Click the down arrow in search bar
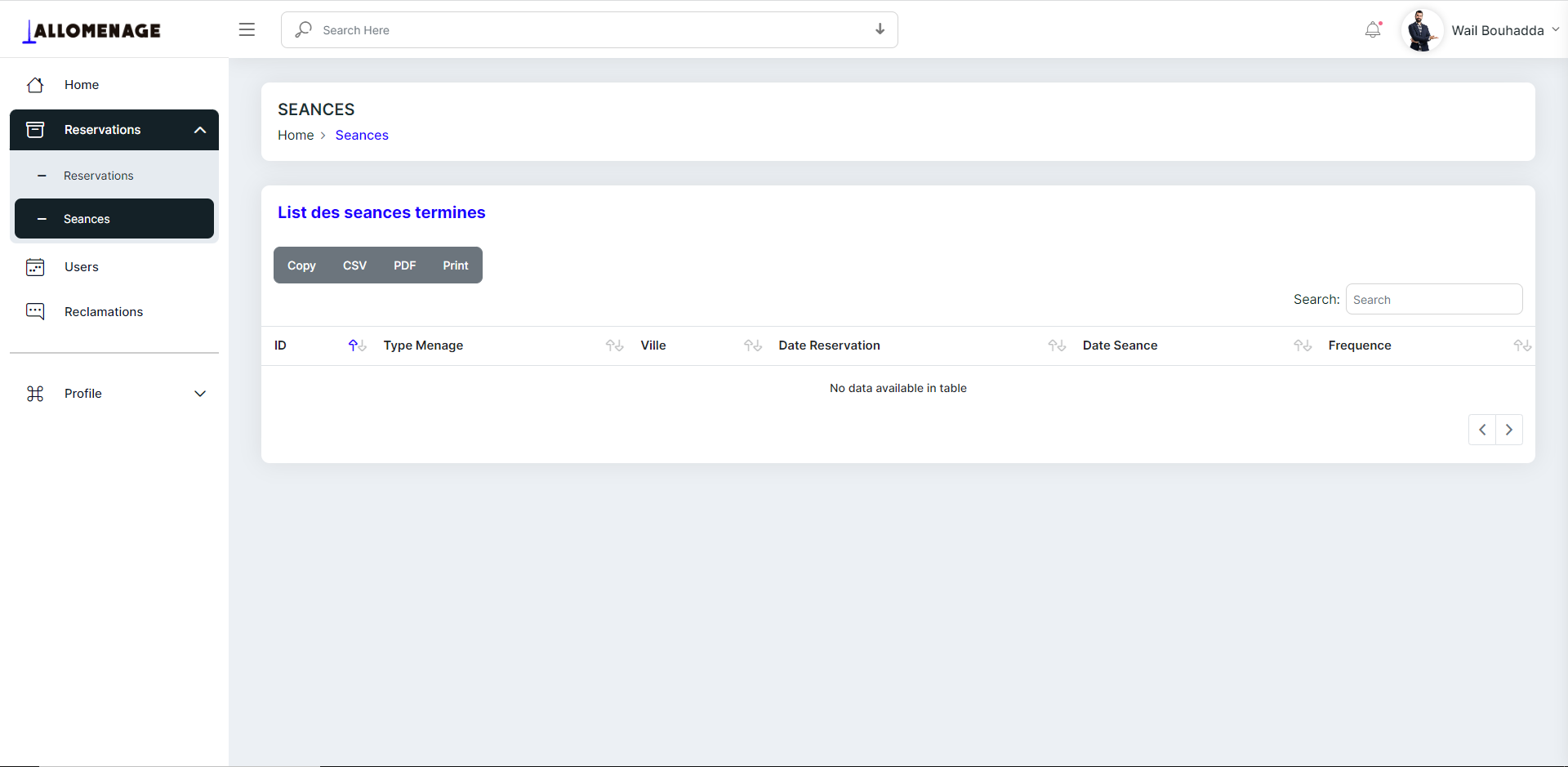1568x767 pixels. point(880,29)
